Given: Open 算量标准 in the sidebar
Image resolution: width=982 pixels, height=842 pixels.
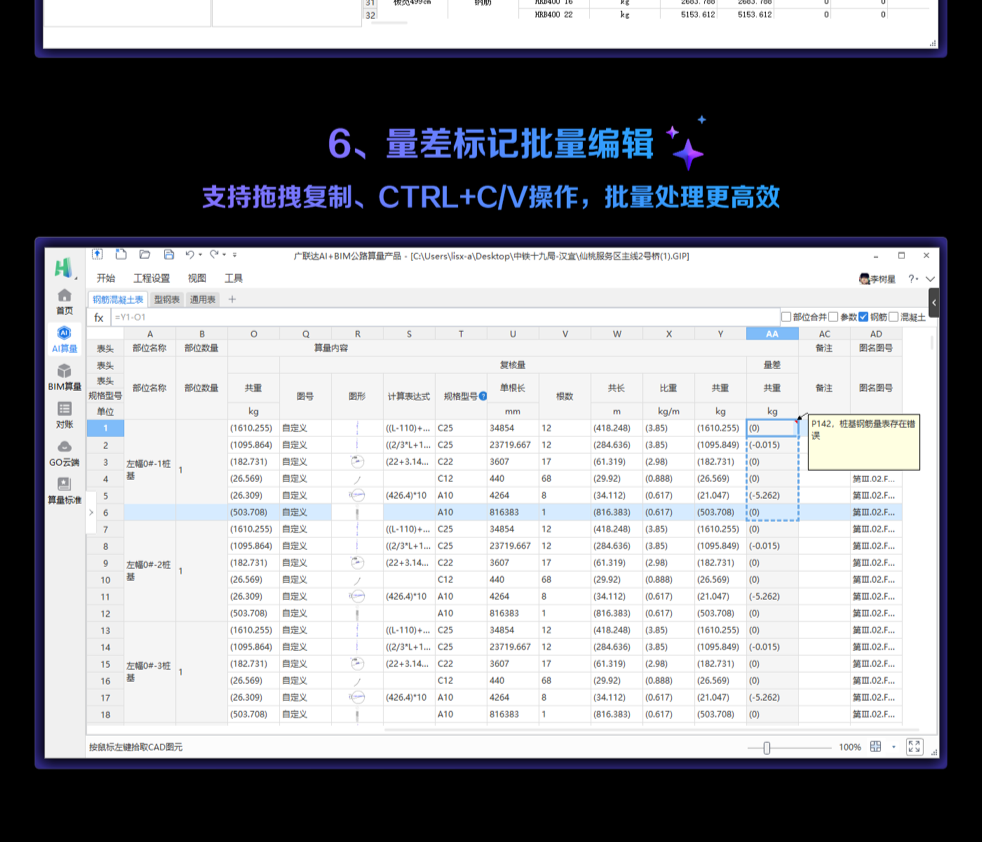Looking at the screenshot, I should click(65, 491).
